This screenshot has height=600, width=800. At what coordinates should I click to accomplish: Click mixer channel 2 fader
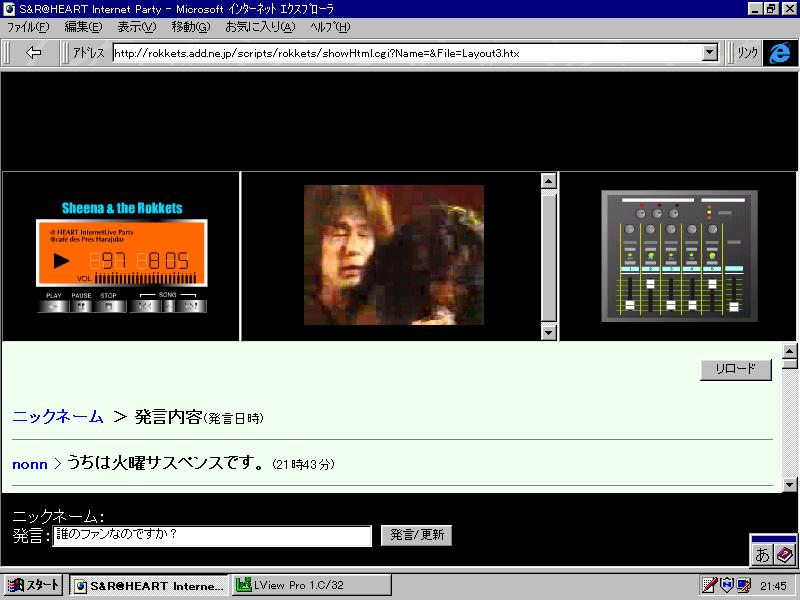point(651,284)
